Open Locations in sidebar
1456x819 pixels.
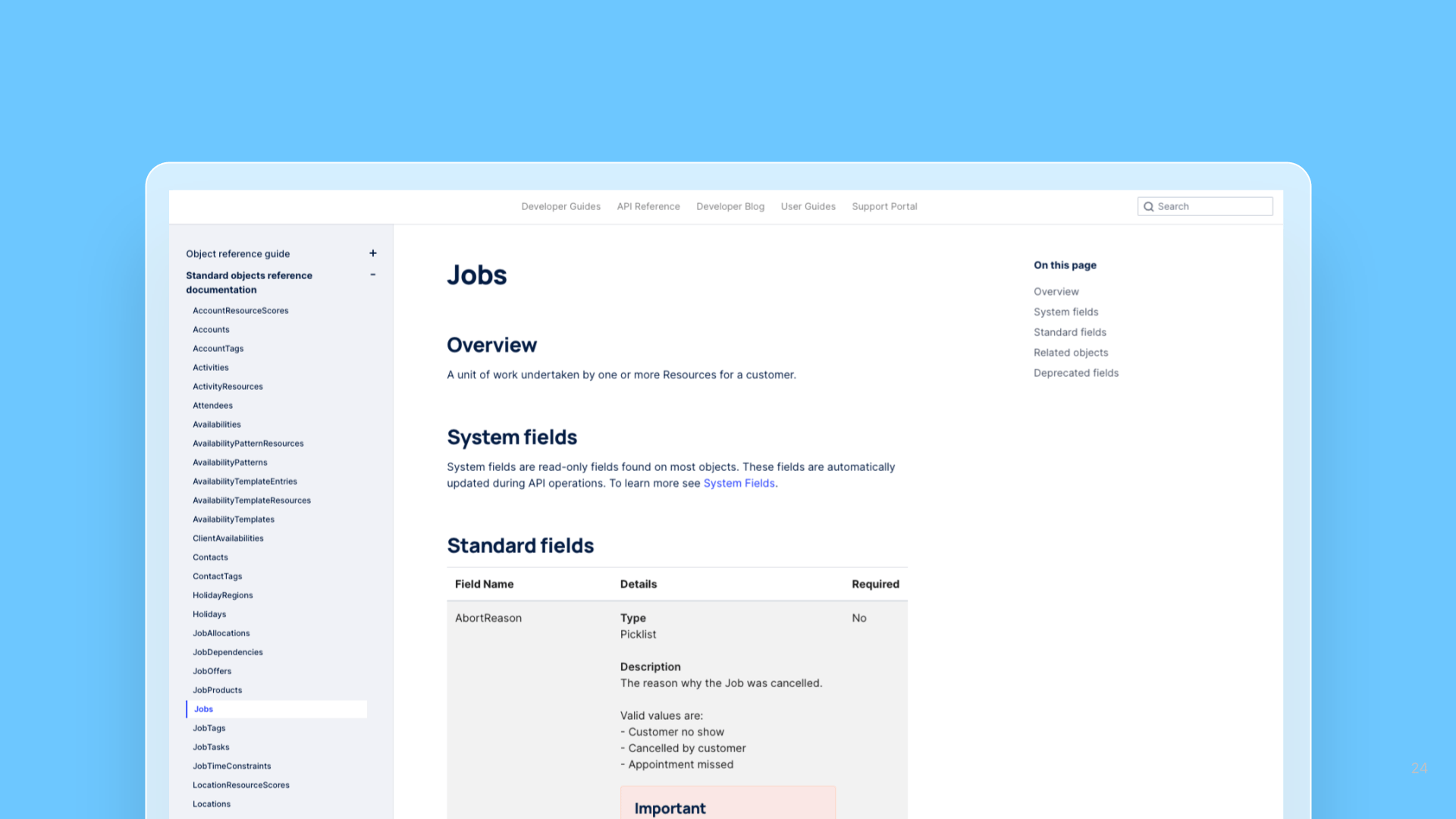[211, 804]
